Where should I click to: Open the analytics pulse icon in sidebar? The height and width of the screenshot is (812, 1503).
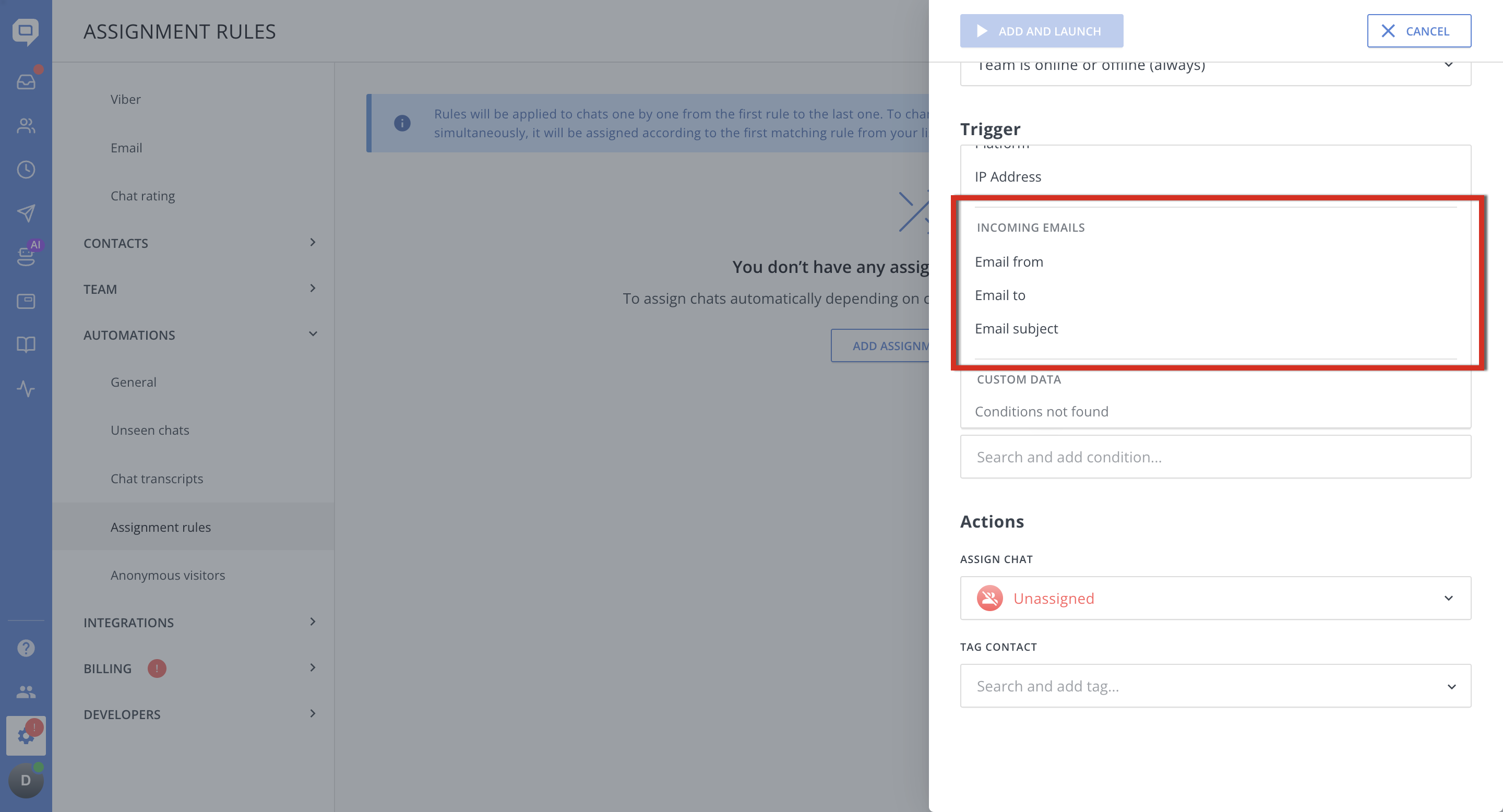26,388
